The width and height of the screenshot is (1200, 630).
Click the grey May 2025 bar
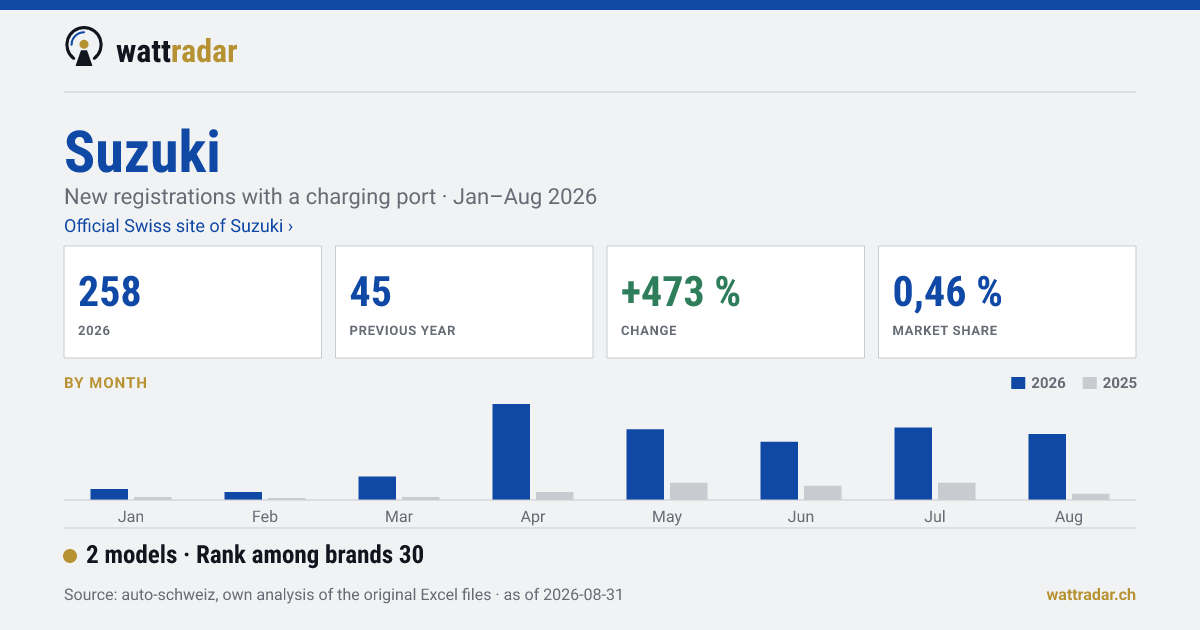[x=689, y=491]
